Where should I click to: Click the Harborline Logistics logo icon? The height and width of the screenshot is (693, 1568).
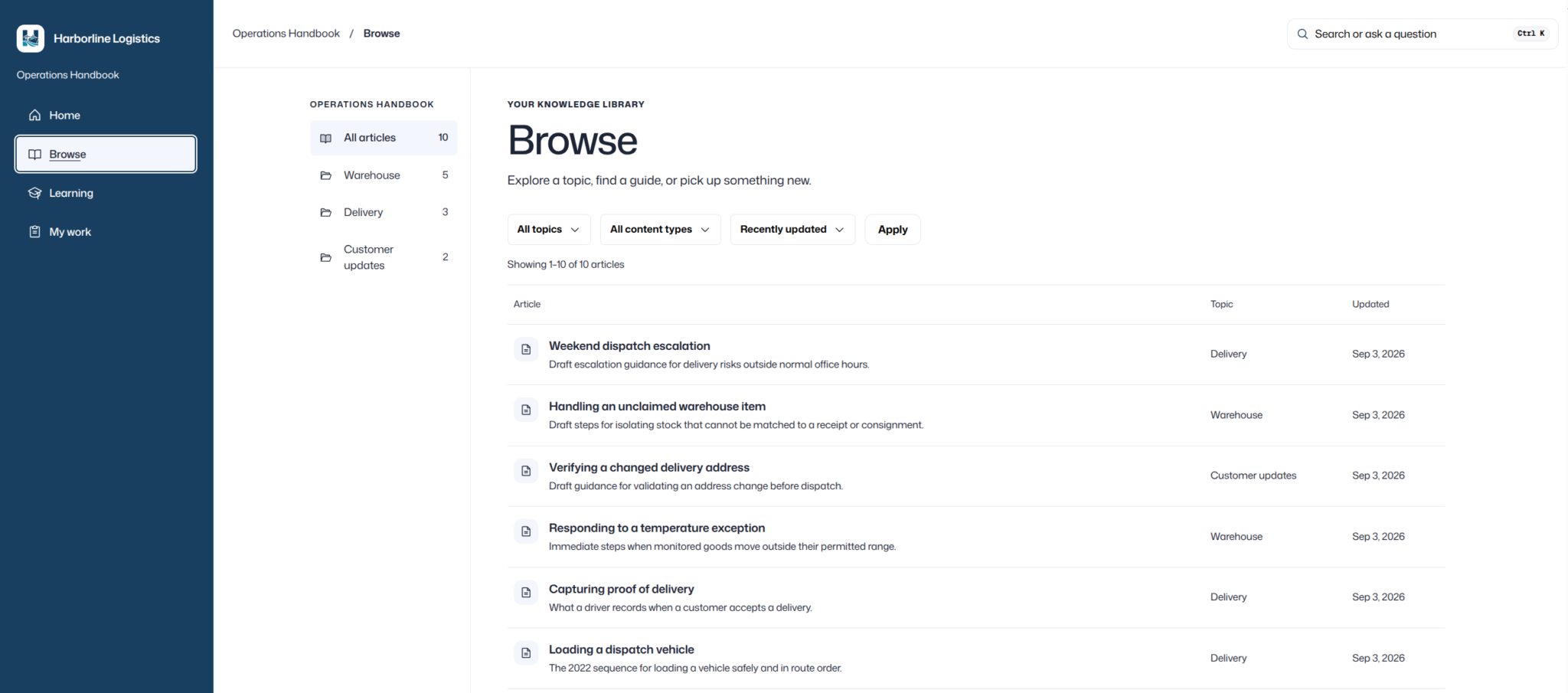click(x=31, y=38)
